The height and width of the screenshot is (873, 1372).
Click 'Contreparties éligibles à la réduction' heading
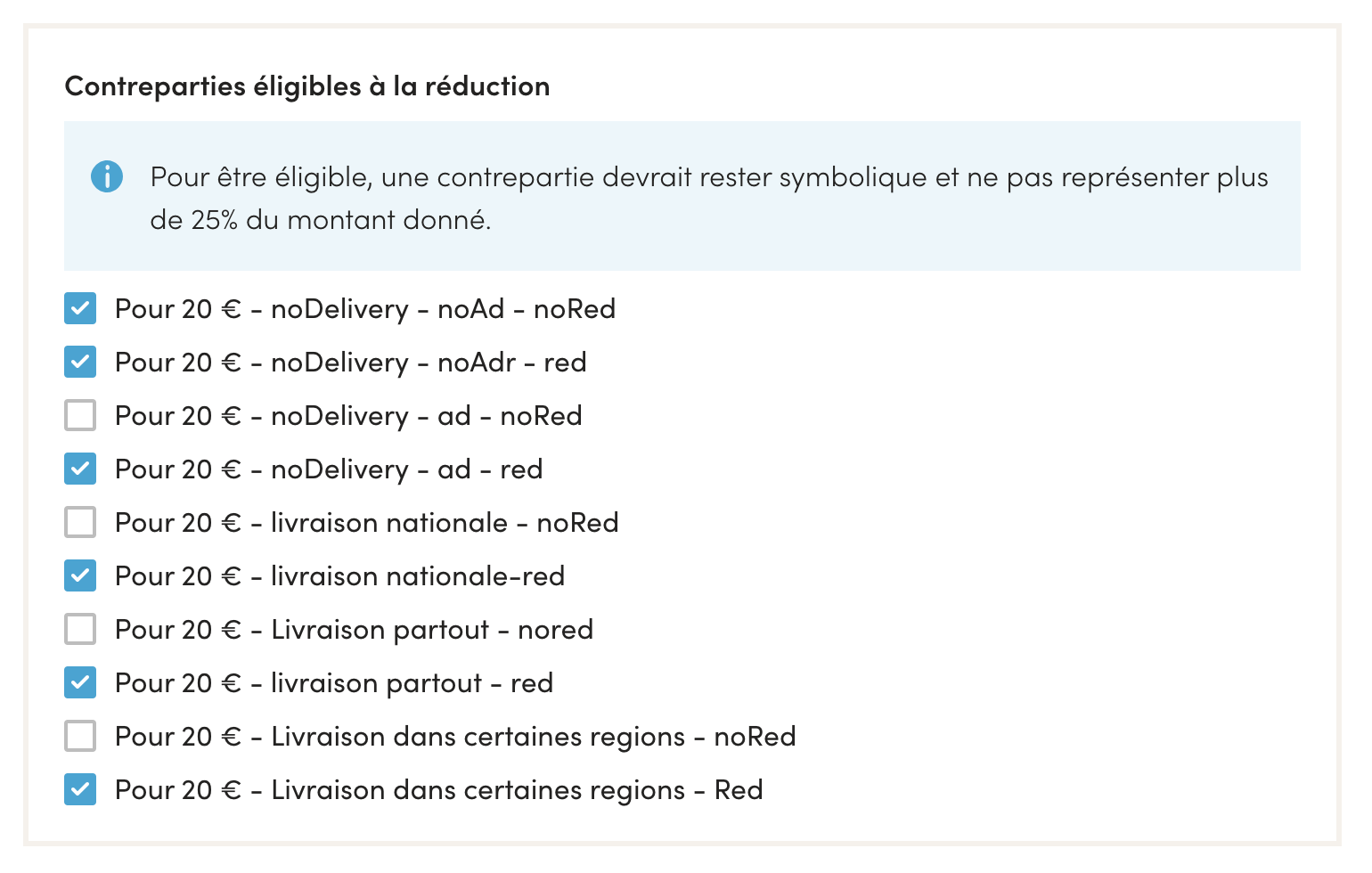click(x=307, y=86)
